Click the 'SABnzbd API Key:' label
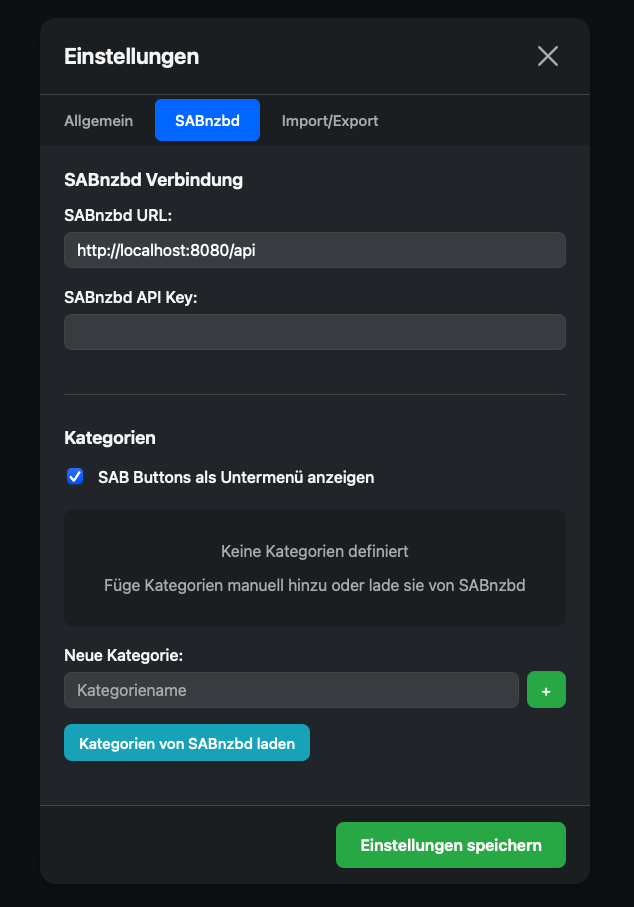The height and width of the screenshot is (907, 634). click(x=131, y=297)
